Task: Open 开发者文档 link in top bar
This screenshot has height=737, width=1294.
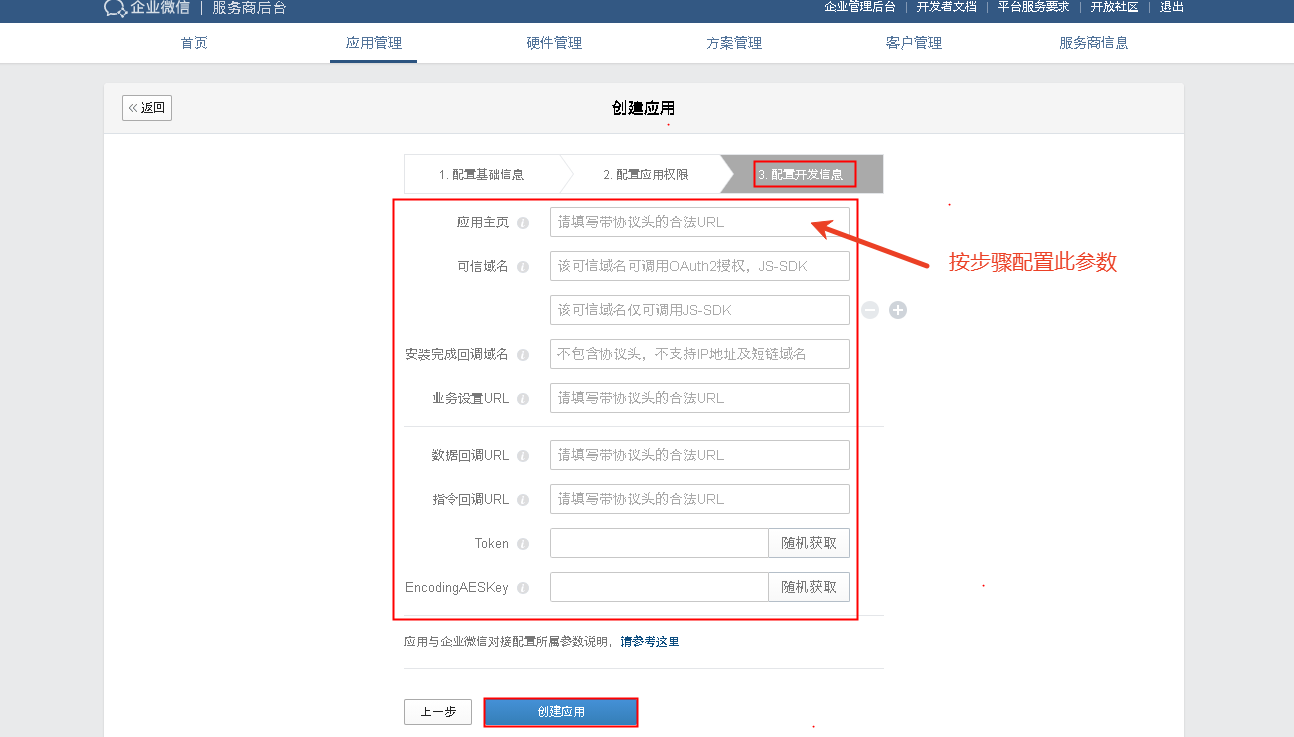Action: click(946, 7)
